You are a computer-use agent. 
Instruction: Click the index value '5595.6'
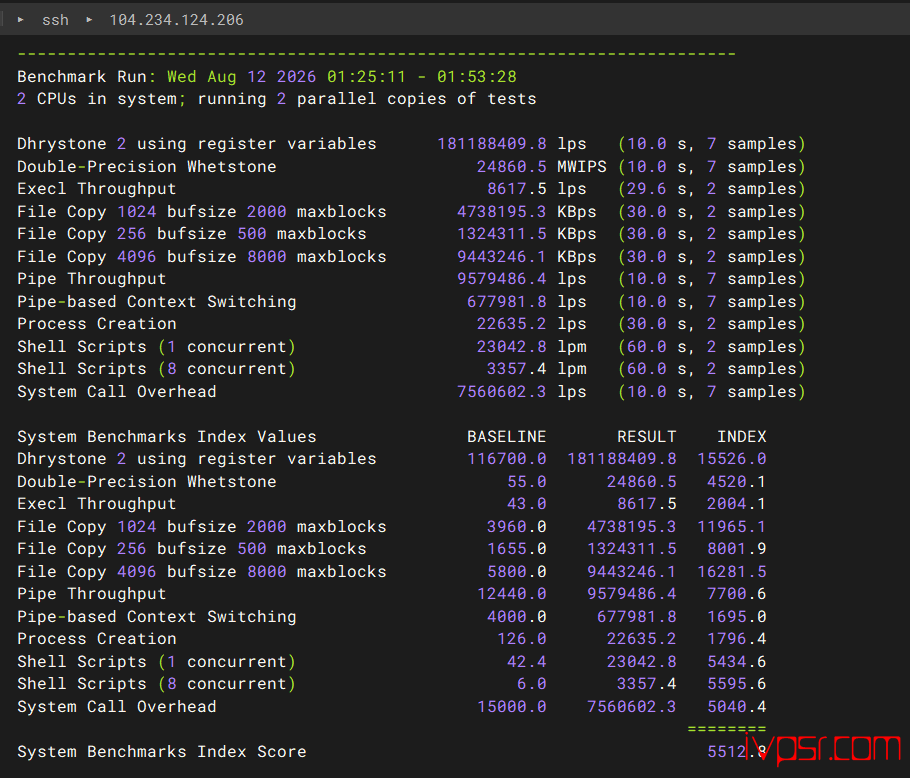736,684
